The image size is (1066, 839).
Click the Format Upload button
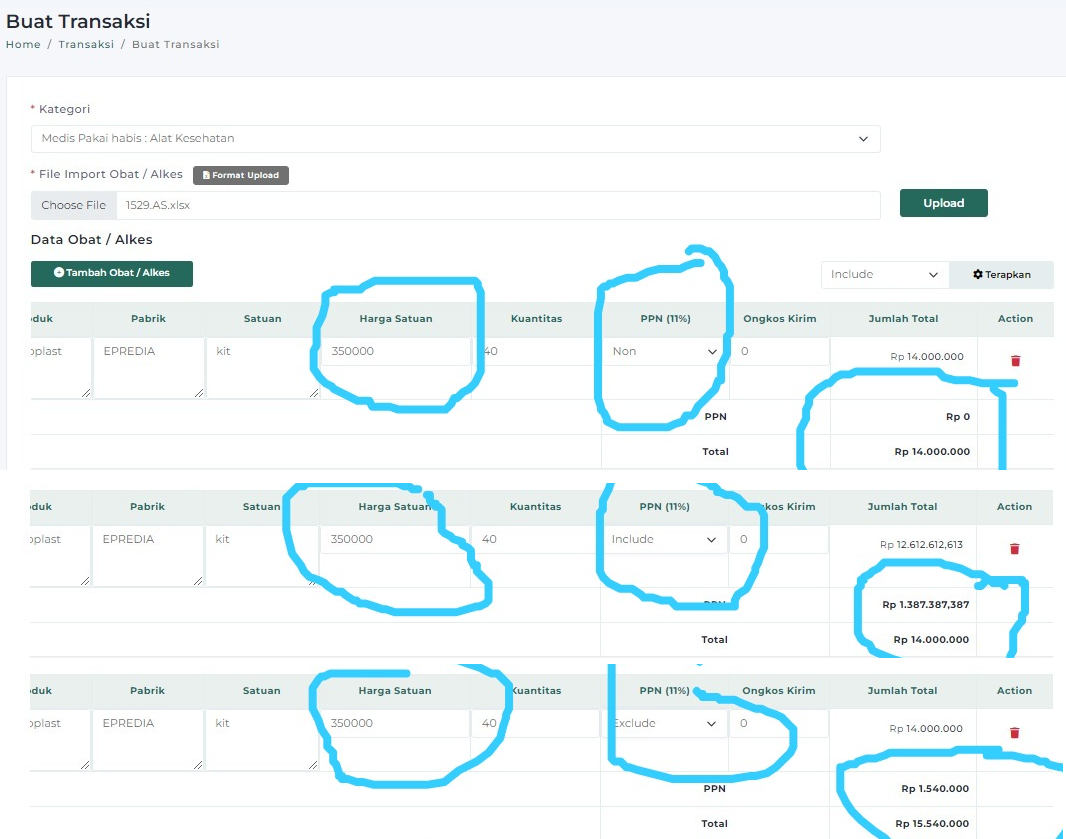click(x=241, y=175)
